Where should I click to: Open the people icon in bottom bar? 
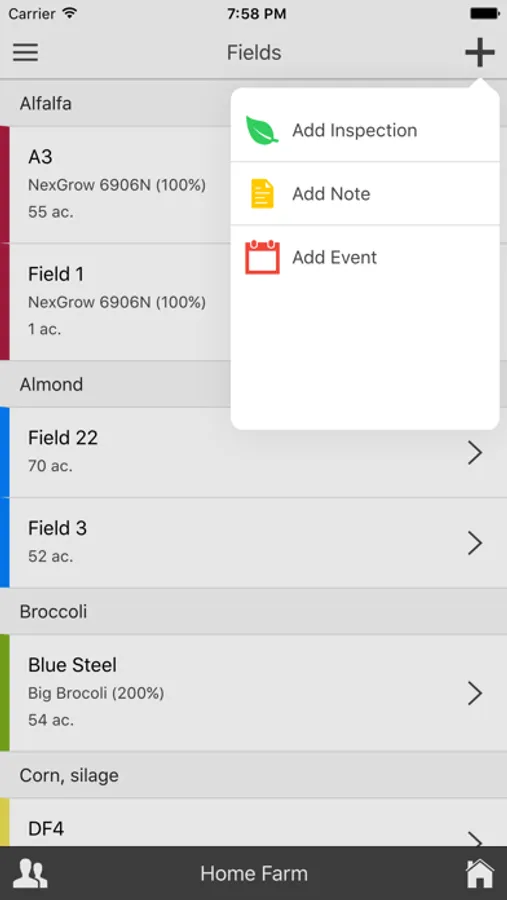click(30, 874)
